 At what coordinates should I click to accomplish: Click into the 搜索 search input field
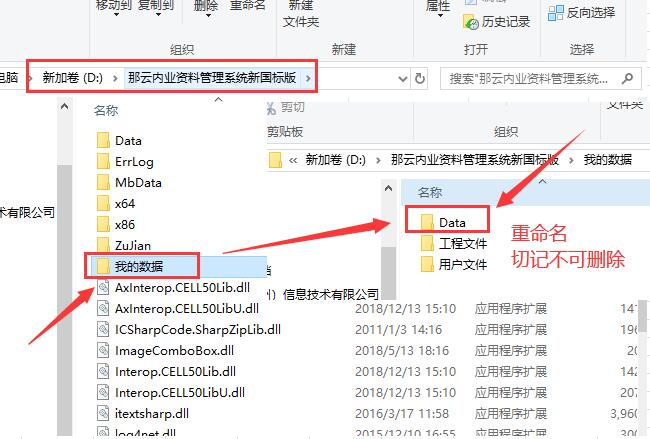click(529, 78)
